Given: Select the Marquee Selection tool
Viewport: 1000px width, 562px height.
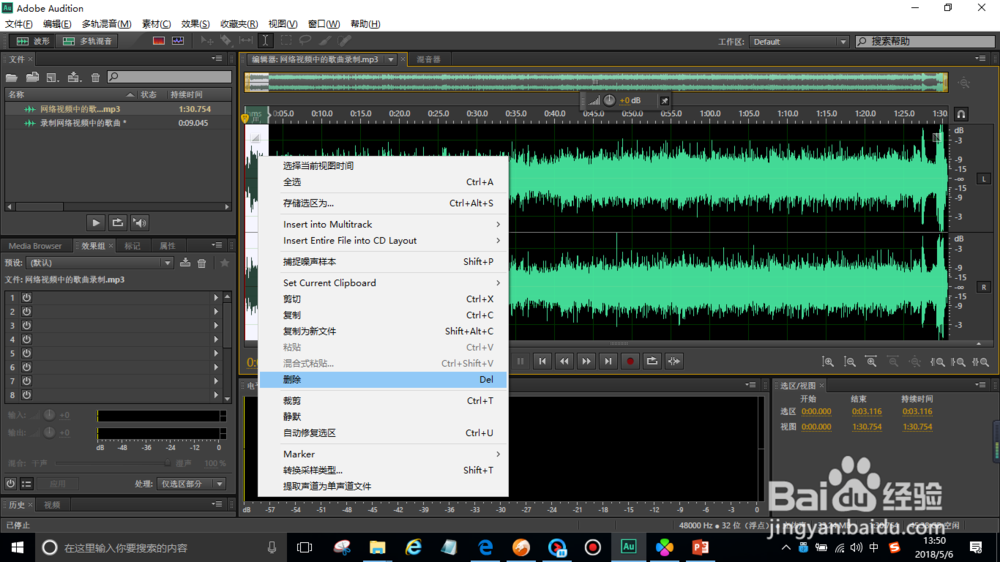Looking at the screenshot, I should [x=286, y=41].
